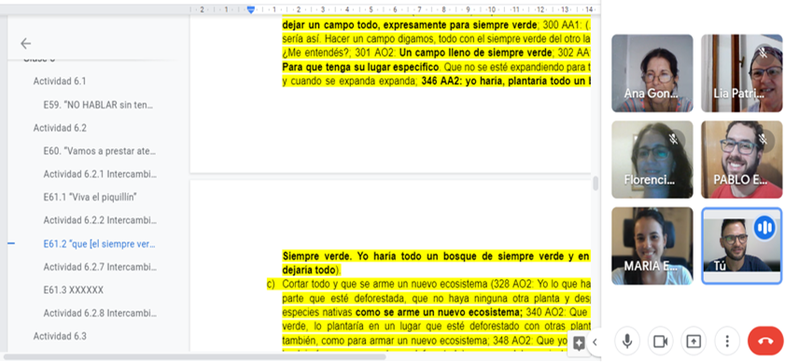Click the muted mic icon on Lia's tile
Viewport: 800px width, 362px height.
pos(763,53)
